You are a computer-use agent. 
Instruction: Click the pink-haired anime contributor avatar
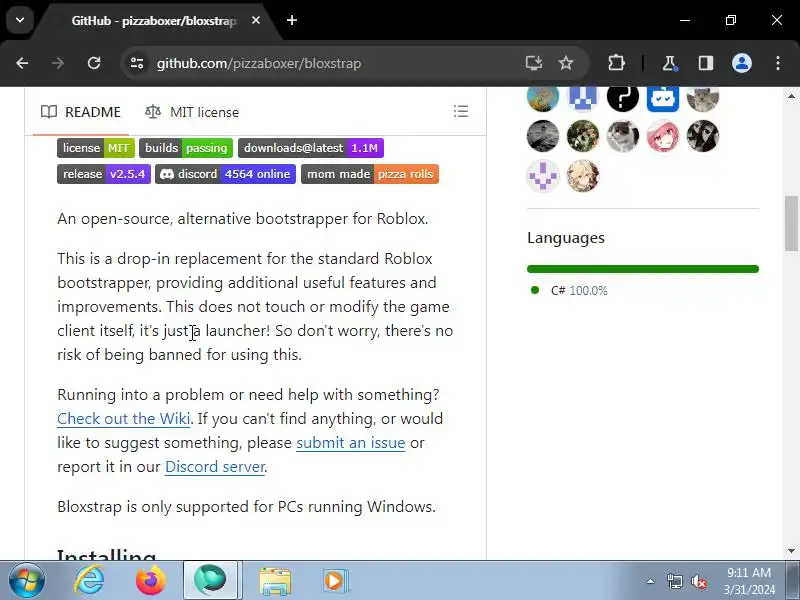coord(662,136)
